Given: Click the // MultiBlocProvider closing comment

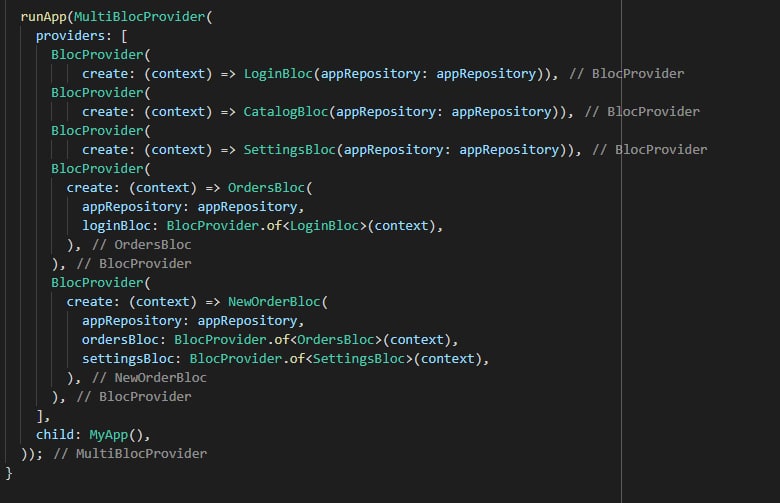Looking at the screenshot, I should pyautogui.click(x=130, y=454).
